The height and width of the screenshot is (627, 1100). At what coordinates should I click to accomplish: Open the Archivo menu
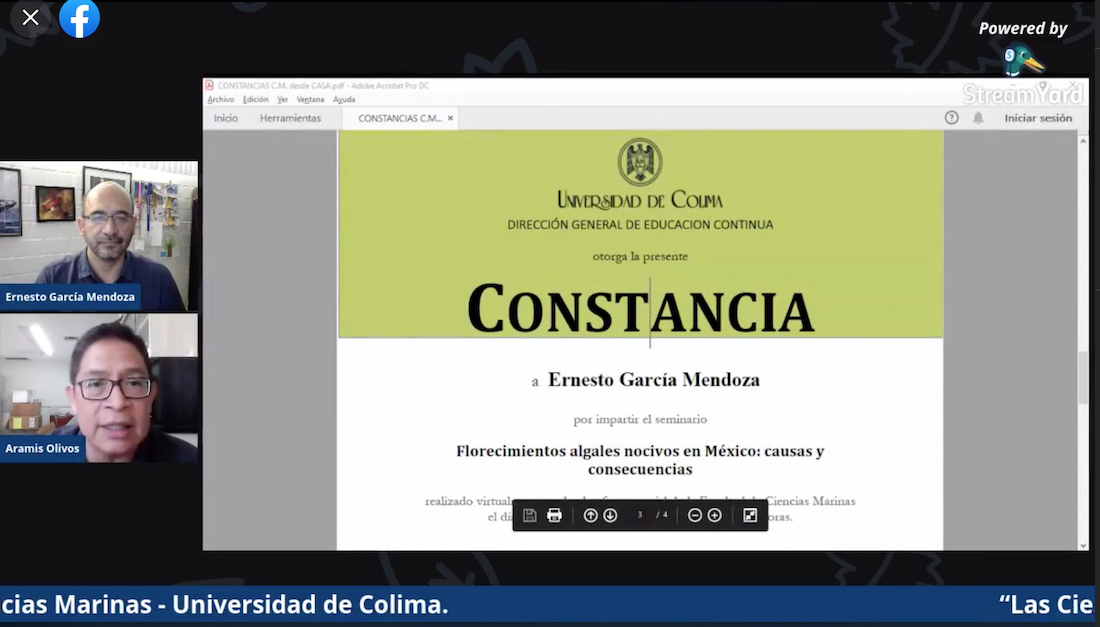tap(220, 100)
